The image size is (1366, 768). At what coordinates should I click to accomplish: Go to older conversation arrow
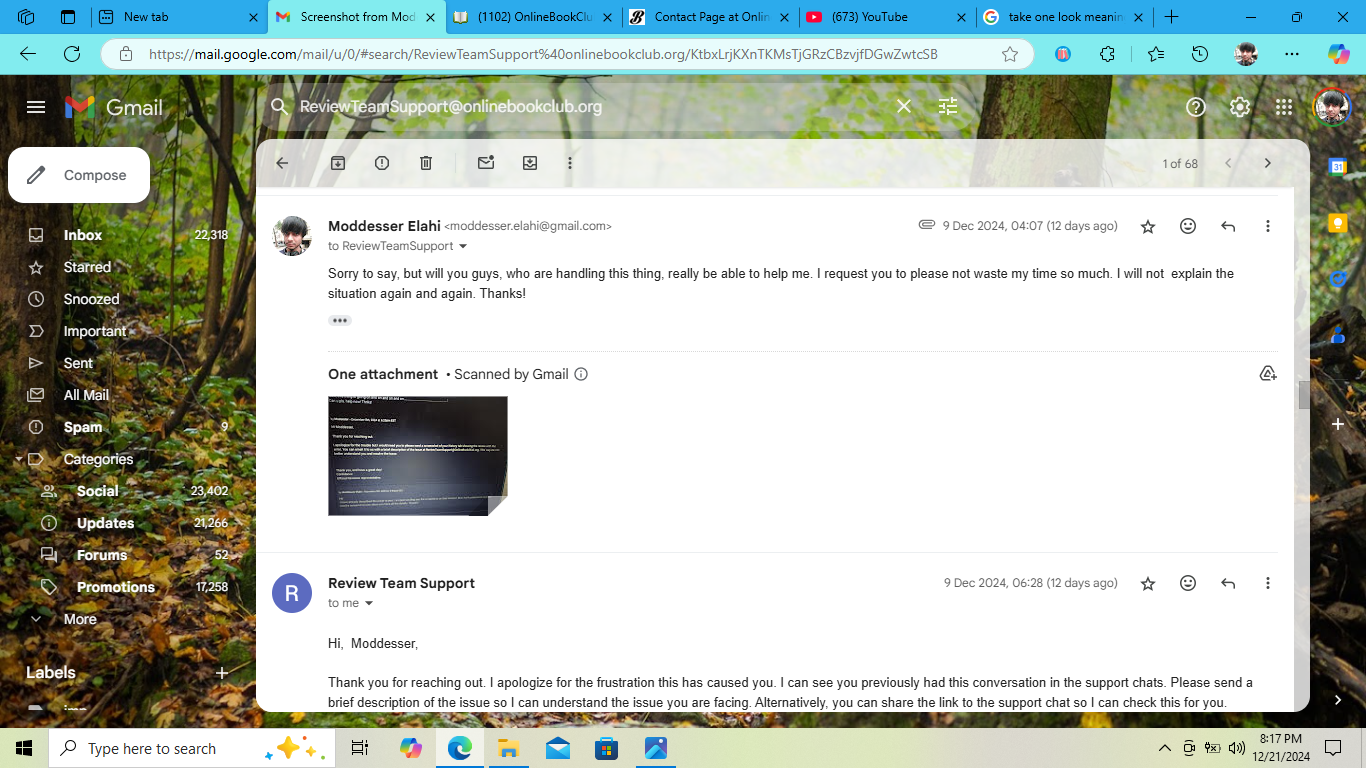point(1268,163)
